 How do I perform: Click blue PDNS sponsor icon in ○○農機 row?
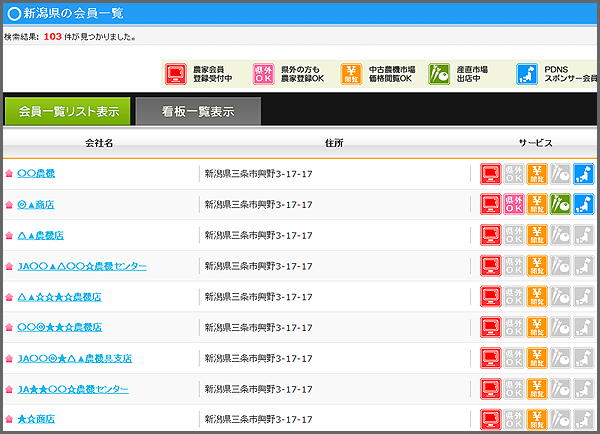tap(583, 173)
